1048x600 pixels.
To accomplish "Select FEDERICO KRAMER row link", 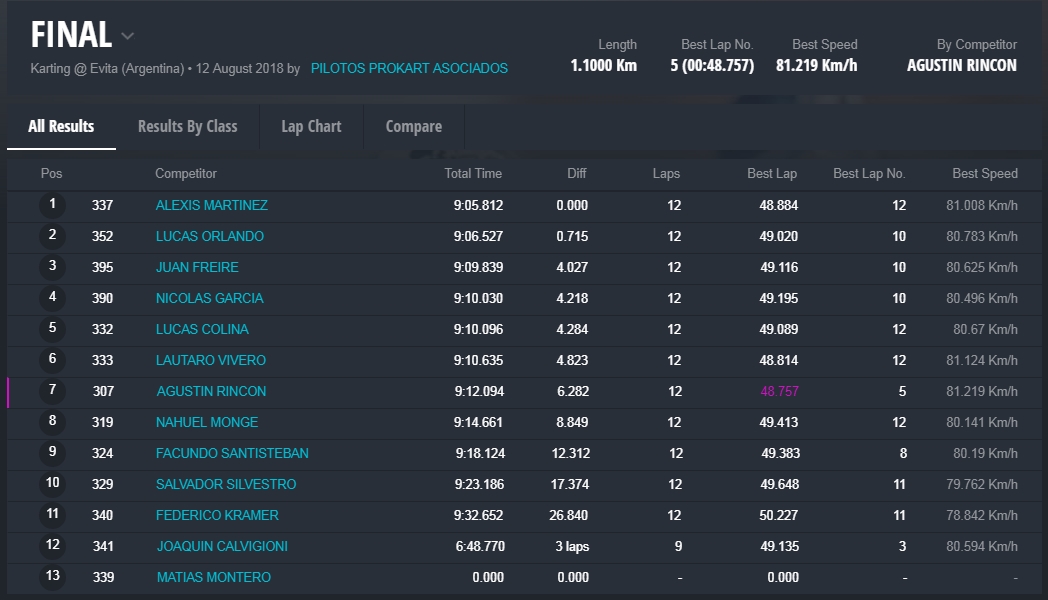I will point(217,516).
